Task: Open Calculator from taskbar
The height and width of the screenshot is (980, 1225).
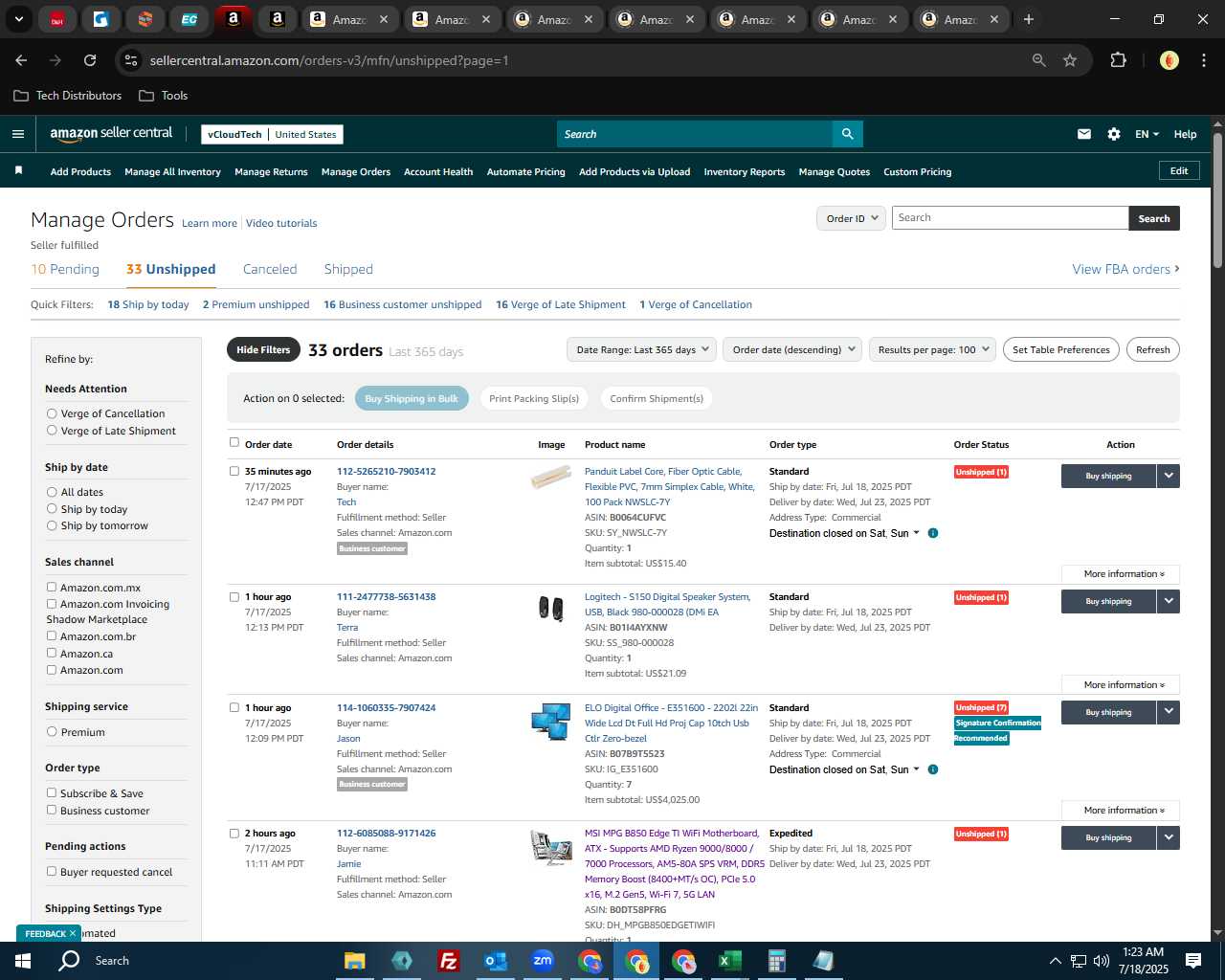Action: (x=777, y=961)
